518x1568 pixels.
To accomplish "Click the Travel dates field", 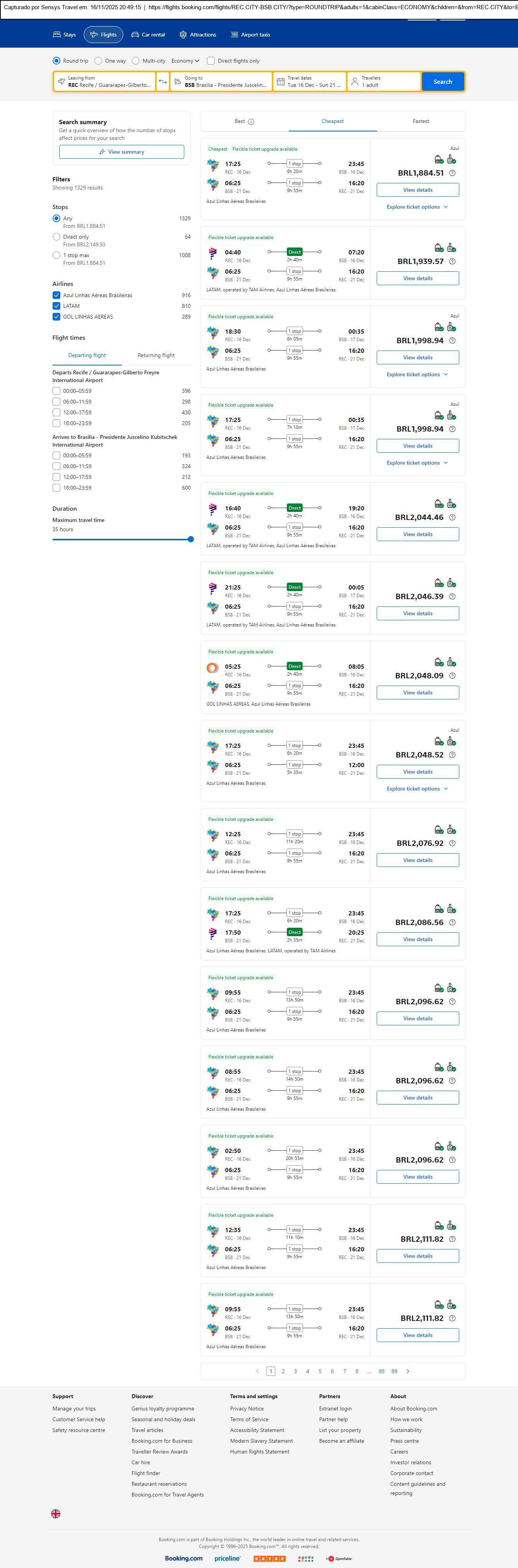I will pos(309,81).
